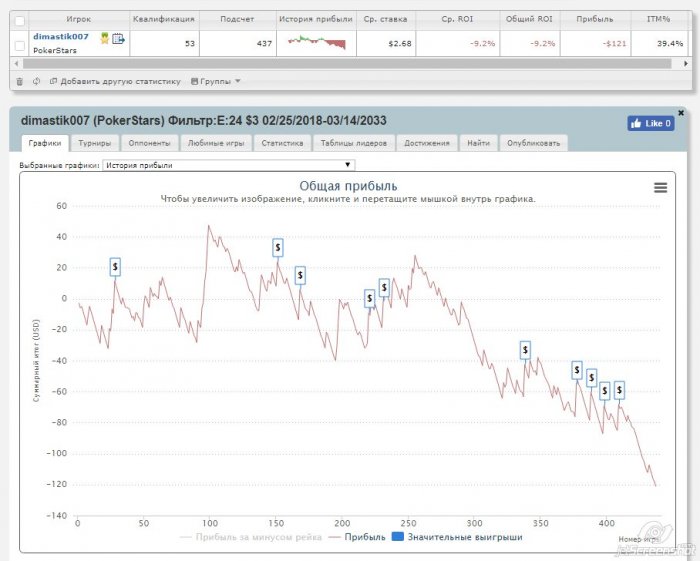This screenshot has height=561, width=700.
Task: Open the dimastik007 player link
Action: coord(61,37)
